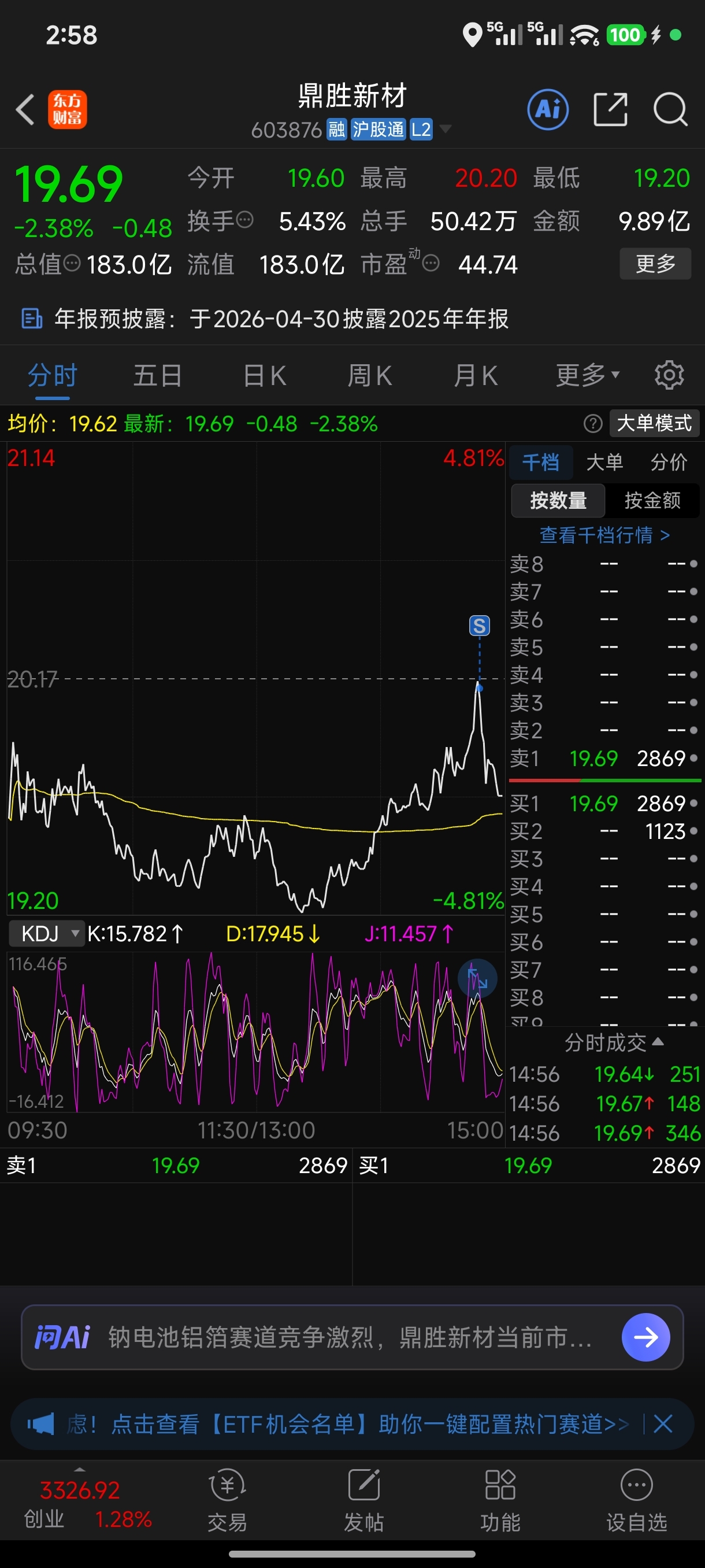Tap the bottom 买1 19.69 quote

click(529, 1165)
